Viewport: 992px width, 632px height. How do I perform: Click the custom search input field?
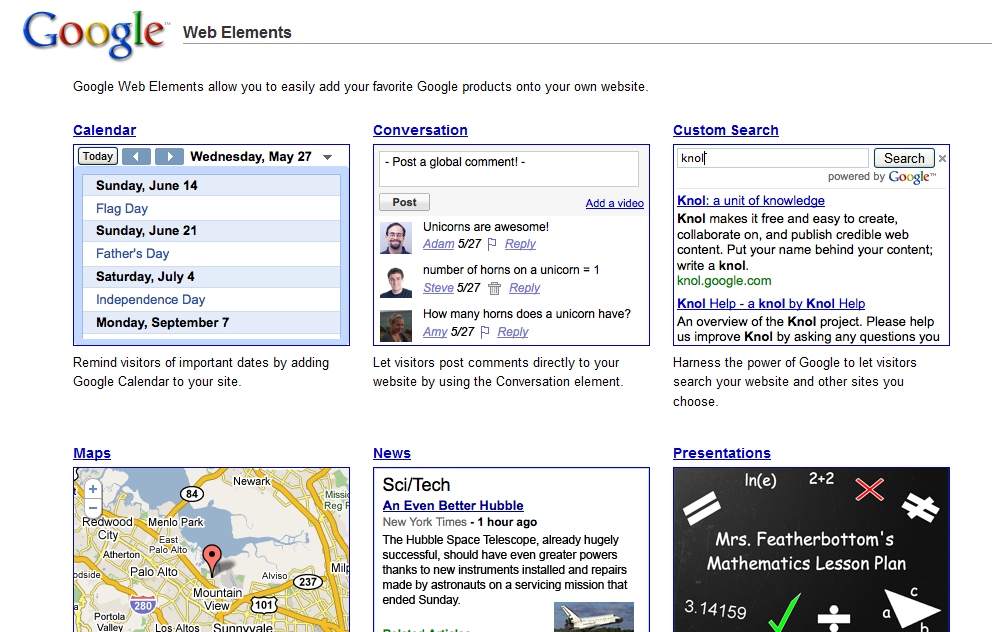[x=772, y=158]
